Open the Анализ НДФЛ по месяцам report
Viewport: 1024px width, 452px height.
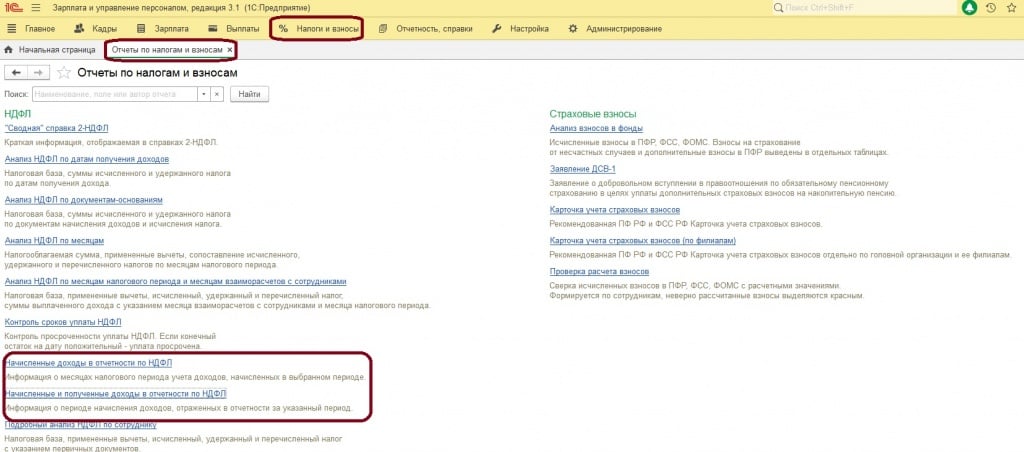pyautogui.click(x=54, y=240)
